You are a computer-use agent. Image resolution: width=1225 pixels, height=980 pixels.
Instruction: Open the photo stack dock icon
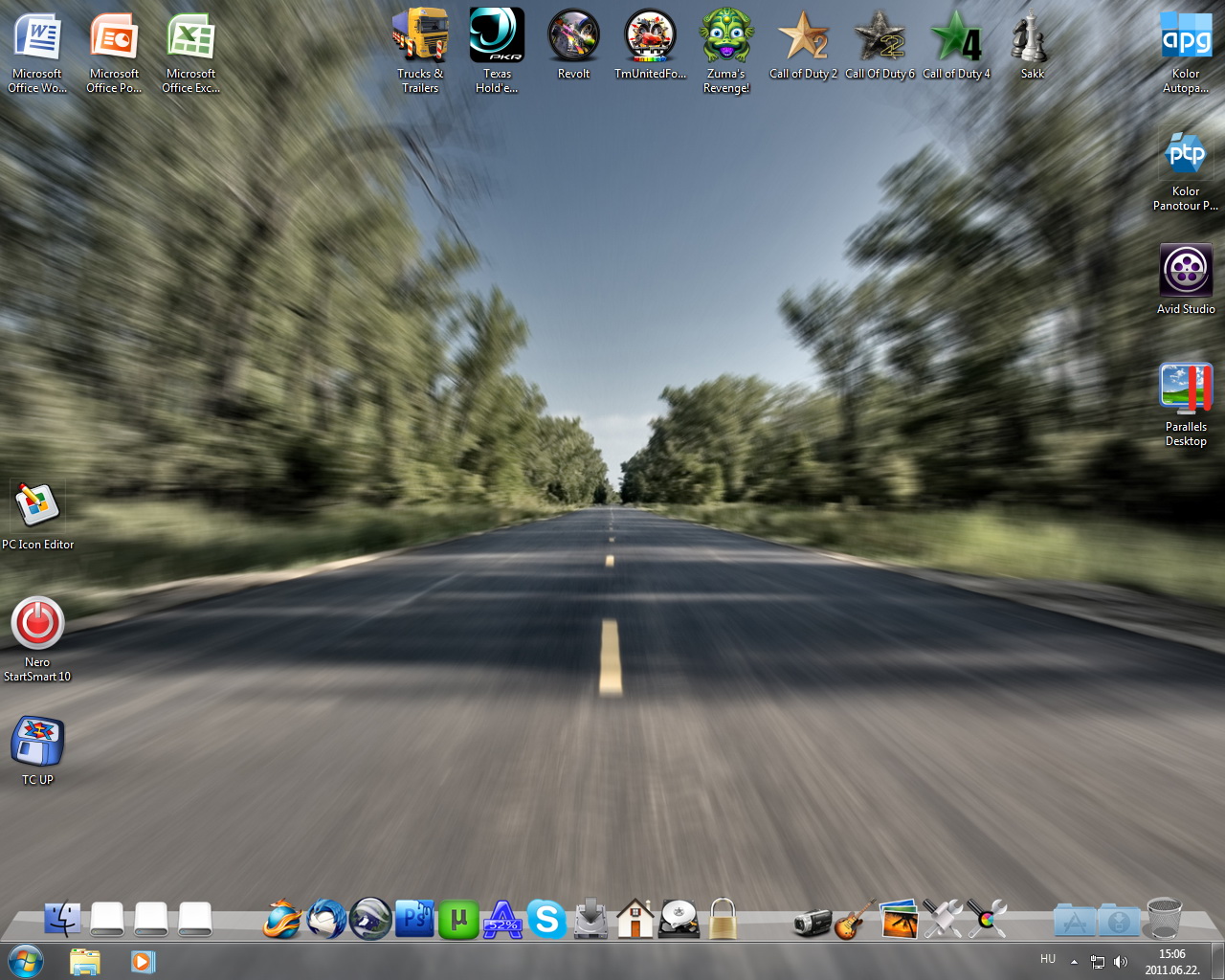900,920
